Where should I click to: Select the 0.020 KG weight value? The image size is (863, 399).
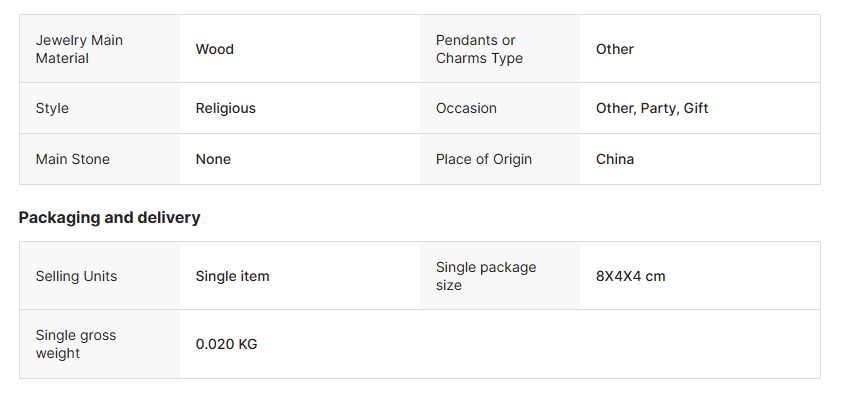227,344
